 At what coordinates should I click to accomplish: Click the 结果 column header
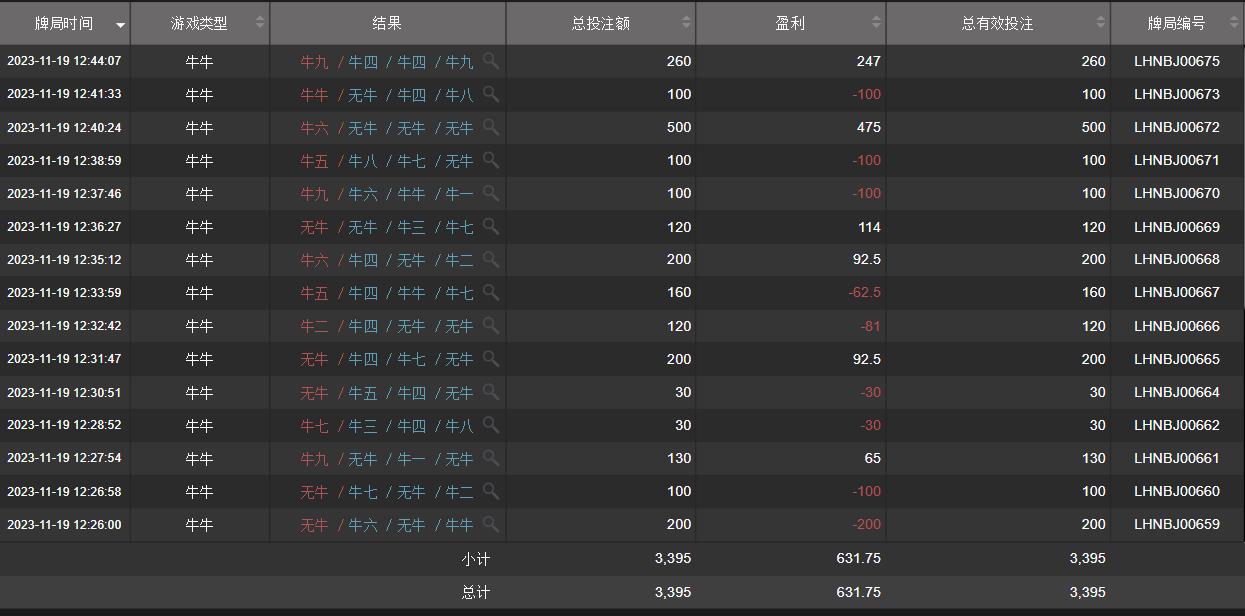click(388, 23)
